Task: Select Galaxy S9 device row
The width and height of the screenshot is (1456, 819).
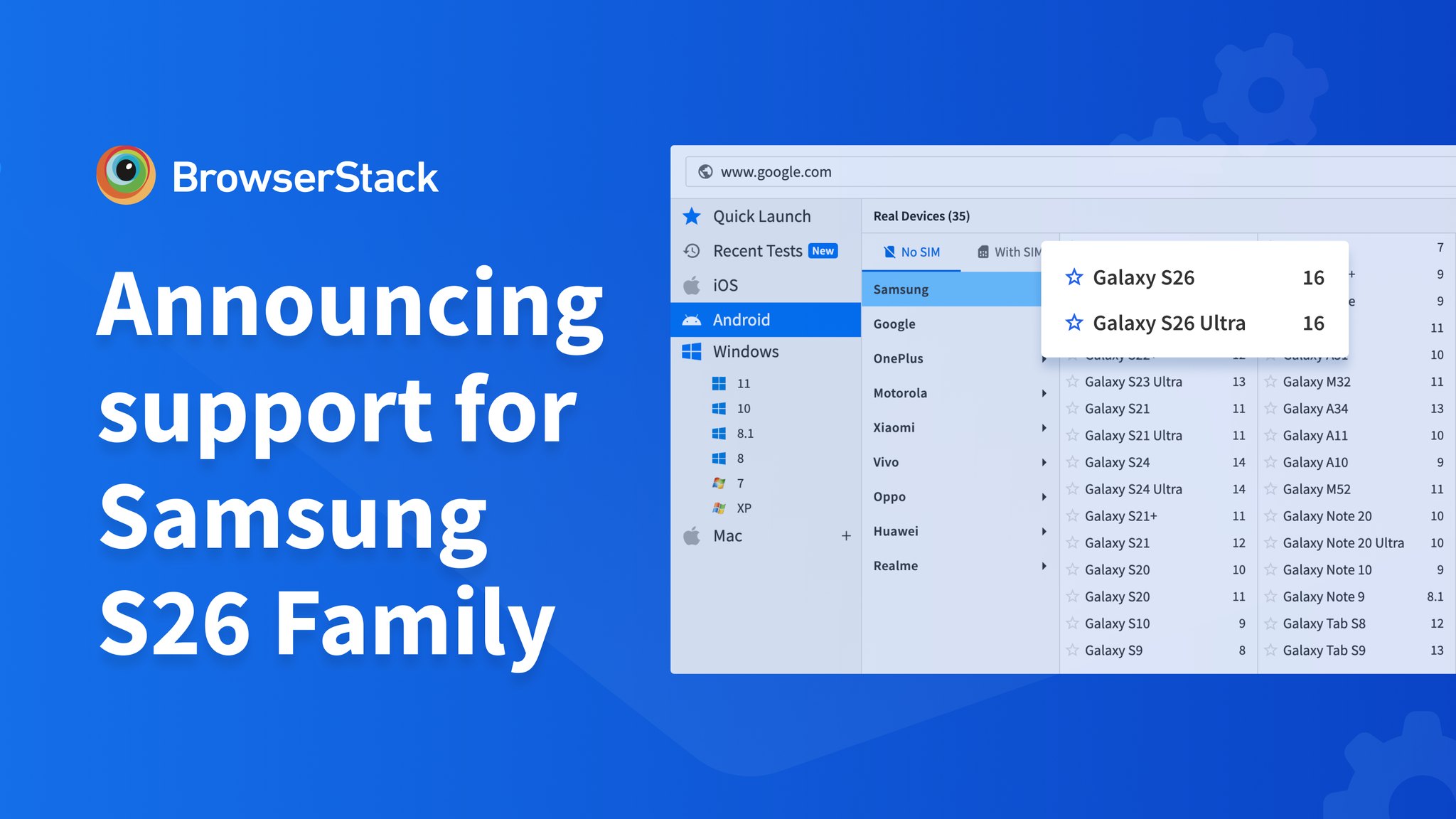Action: (1158, 651)
